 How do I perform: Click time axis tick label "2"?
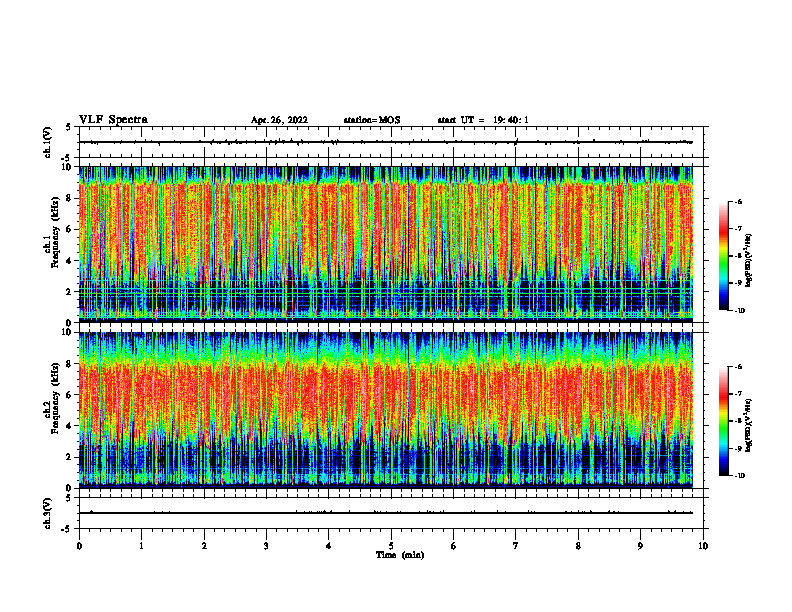pos(204,546)
